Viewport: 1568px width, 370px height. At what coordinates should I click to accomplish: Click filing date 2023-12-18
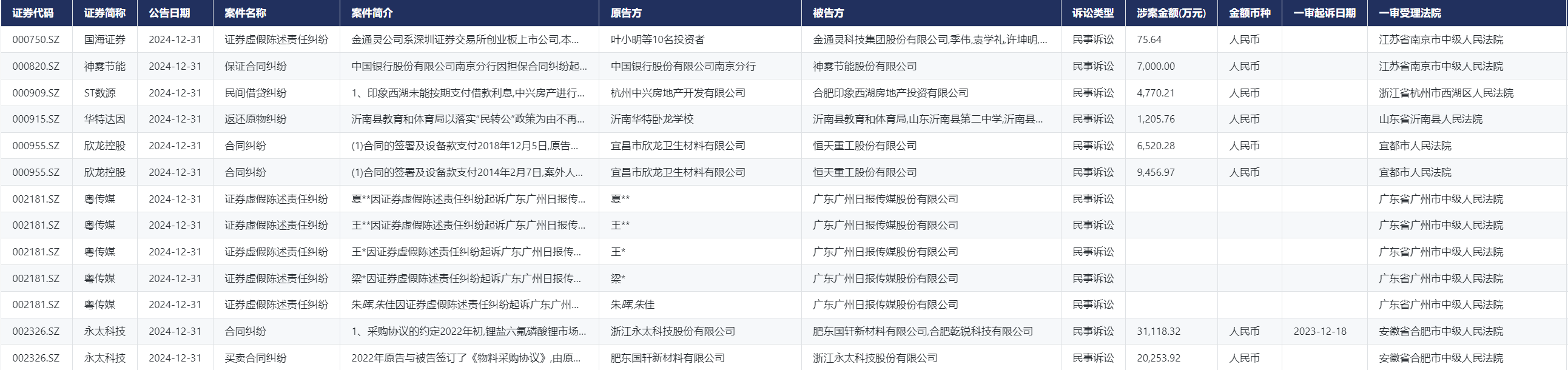pos(1321,332)
